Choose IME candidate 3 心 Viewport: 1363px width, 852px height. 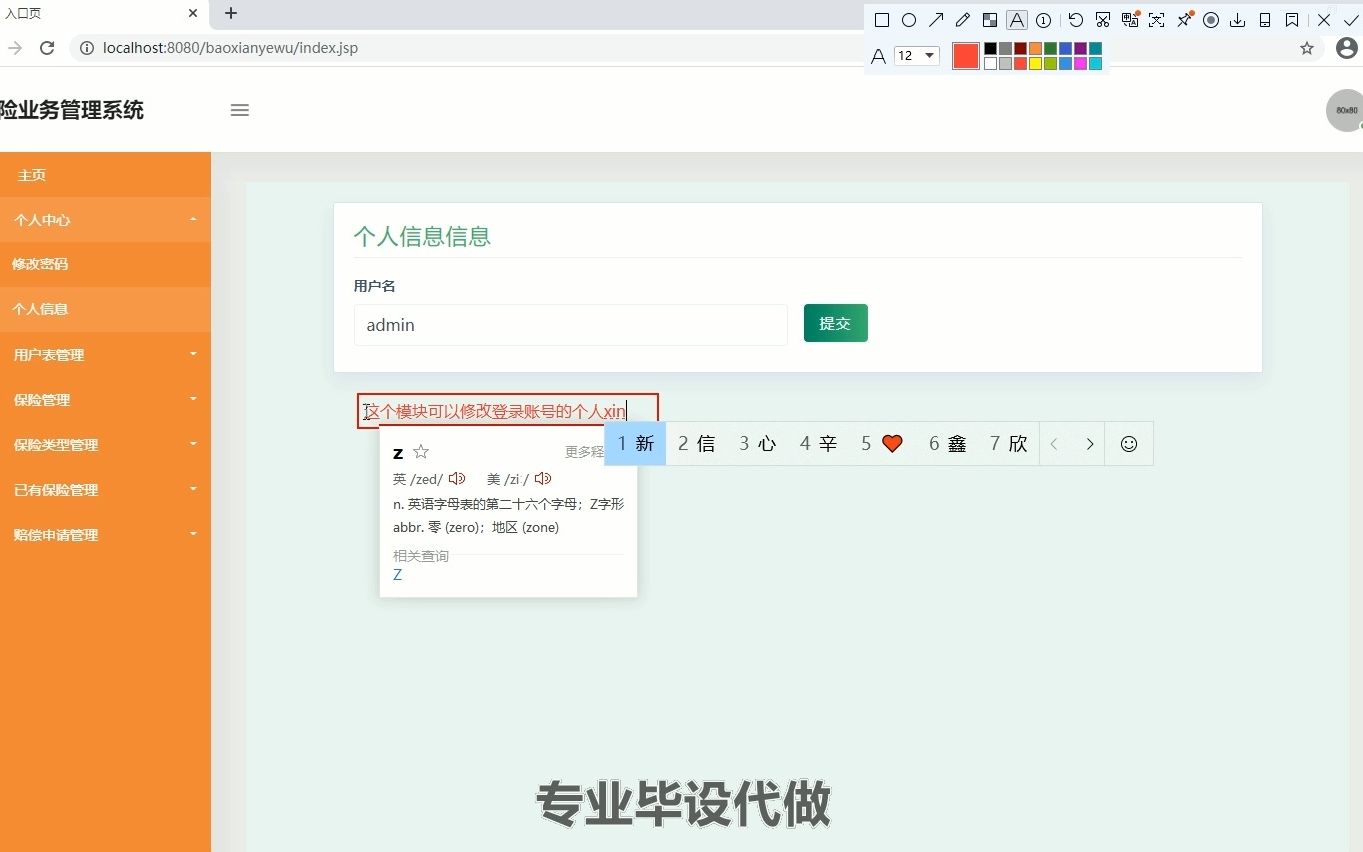[x=757, y=444]
